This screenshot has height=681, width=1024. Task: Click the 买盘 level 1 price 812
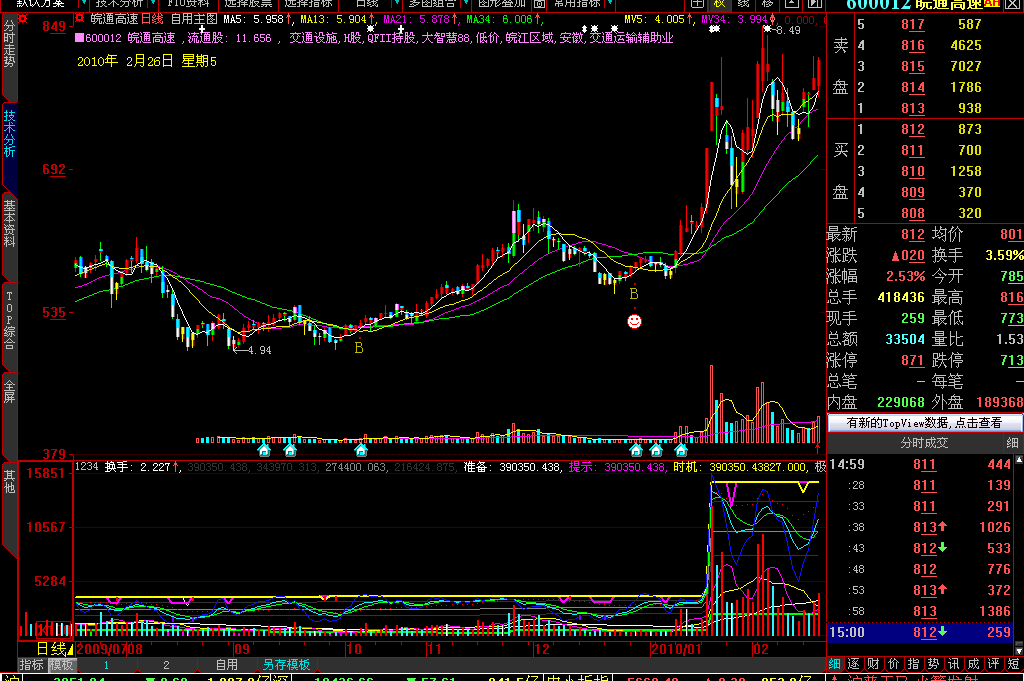[912, 129]
